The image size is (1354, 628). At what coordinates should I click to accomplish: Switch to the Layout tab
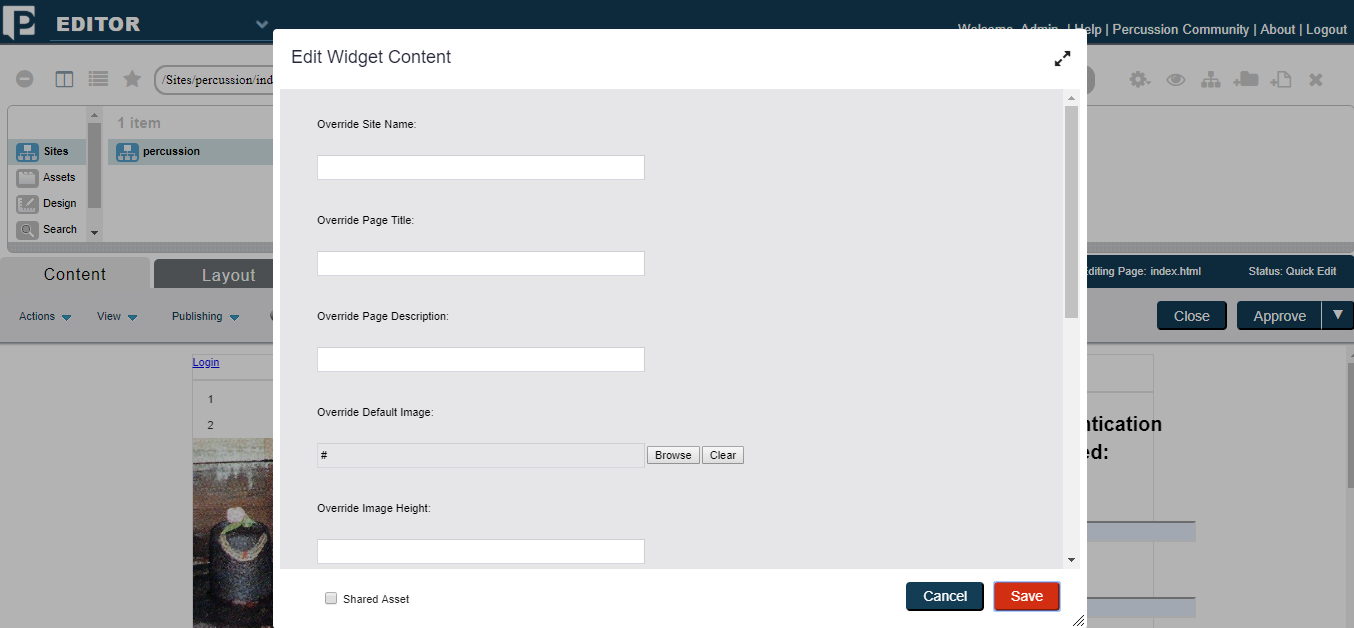215,275
